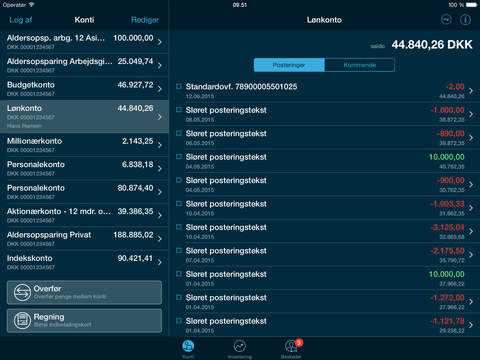Screen dimensions: 480x360
Task: Select the Indekskonto account row
Action: click(x=84, y=262)
